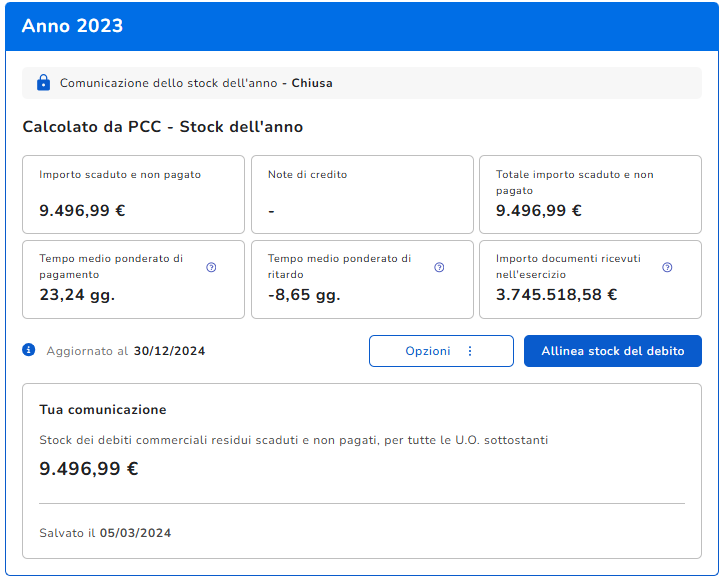The height and width of the screenshot is (581, 726).
Task: Click the -8,65 gg. delay value
Action: [304, 295]
